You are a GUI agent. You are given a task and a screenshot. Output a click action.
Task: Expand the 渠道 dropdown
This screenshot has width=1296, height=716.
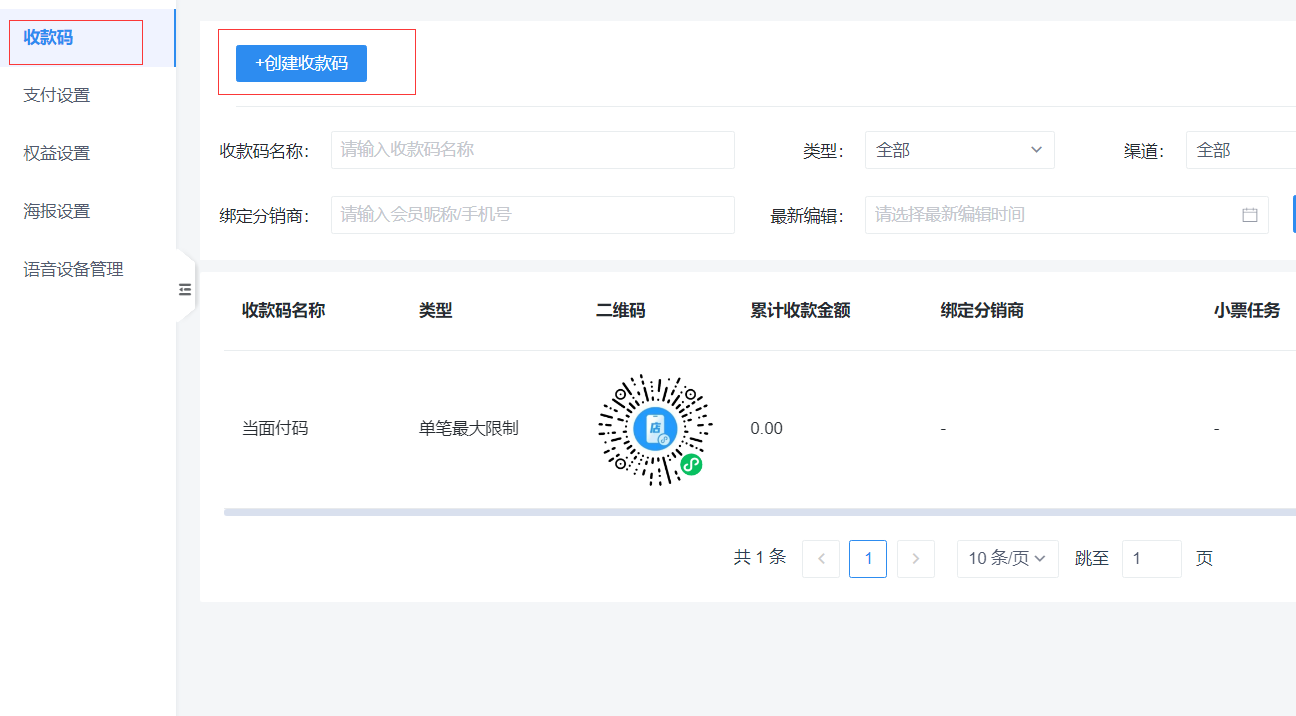[x=1241, y=150]
